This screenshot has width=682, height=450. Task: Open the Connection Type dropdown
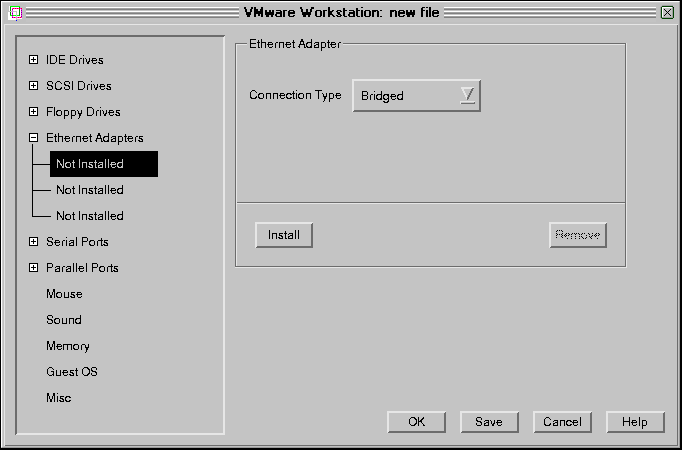416,96
